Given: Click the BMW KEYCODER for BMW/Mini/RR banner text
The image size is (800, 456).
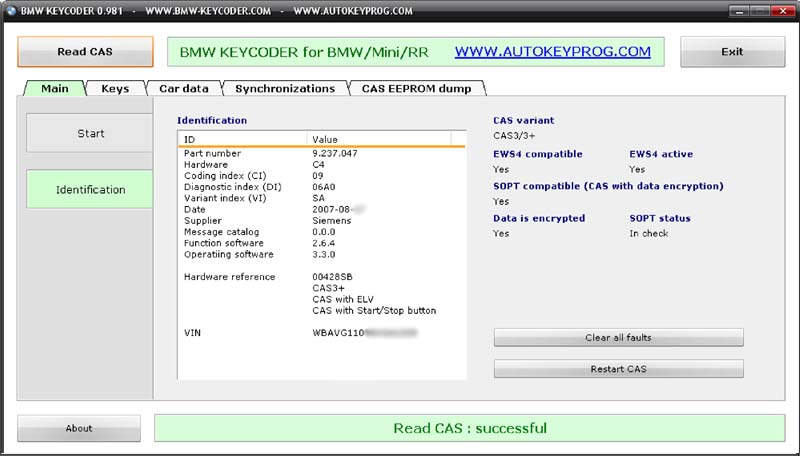Looking at the screenshot, I should coord(304,52).
